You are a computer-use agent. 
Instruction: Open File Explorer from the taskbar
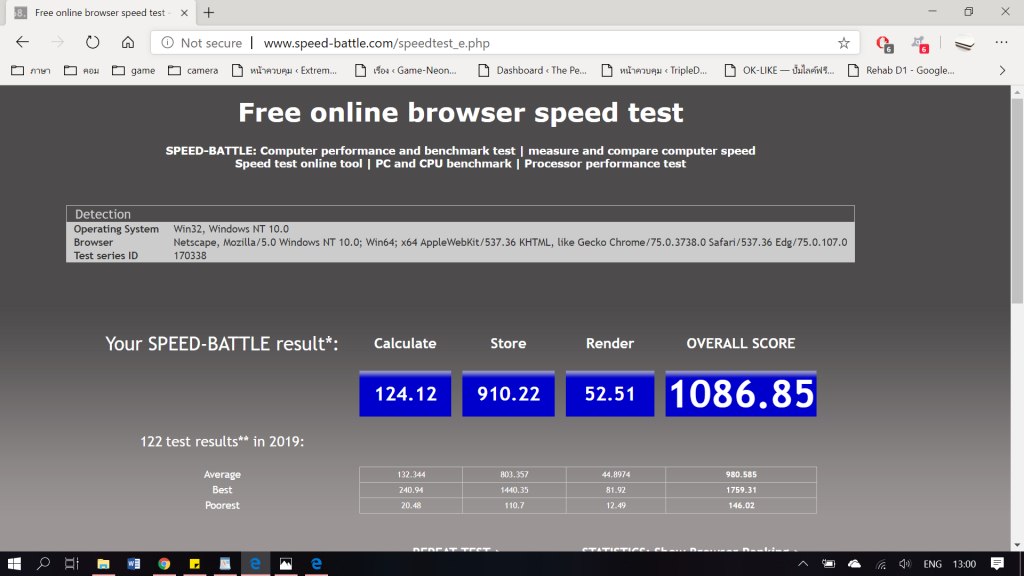point(103,564)
